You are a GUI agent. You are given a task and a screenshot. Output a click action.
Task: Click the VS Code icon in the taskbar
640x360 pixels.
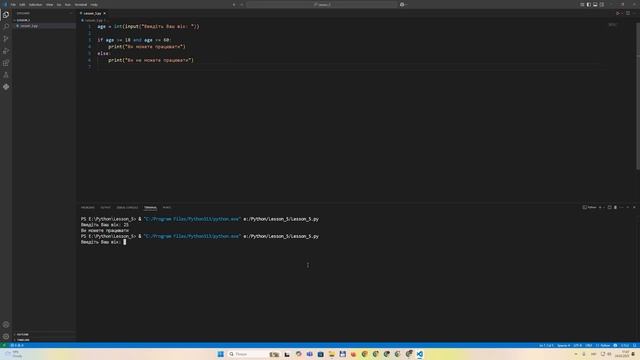pos(420,354)
